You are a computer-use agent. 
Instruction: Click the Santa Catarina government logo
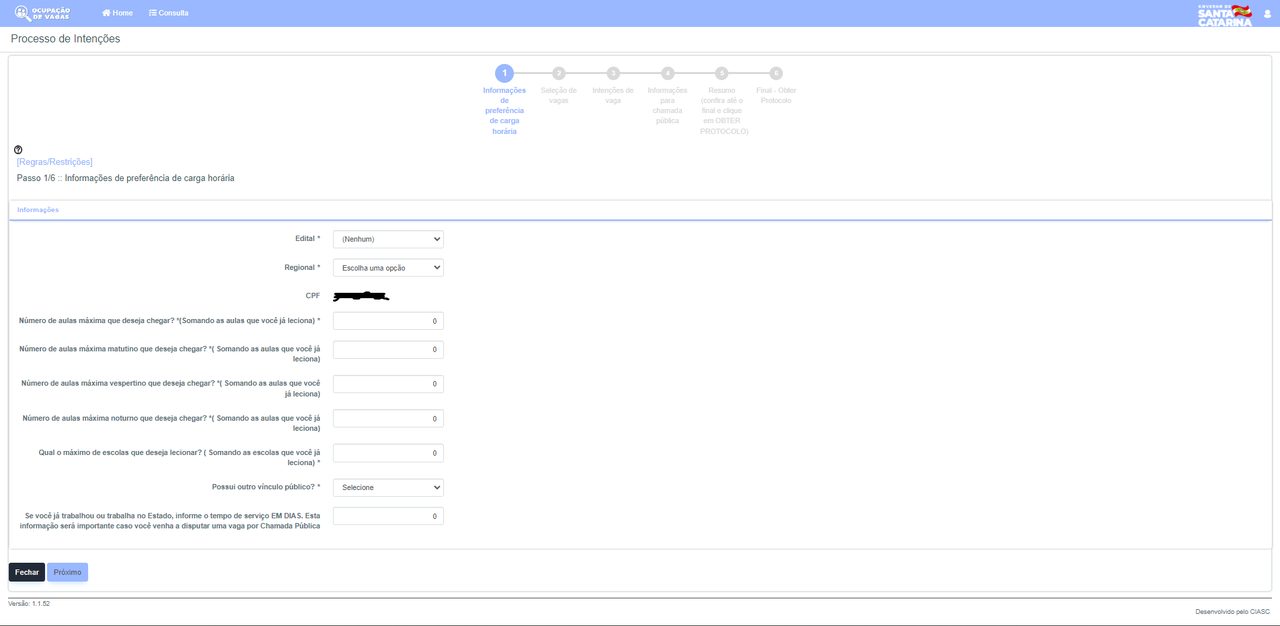1224,14
